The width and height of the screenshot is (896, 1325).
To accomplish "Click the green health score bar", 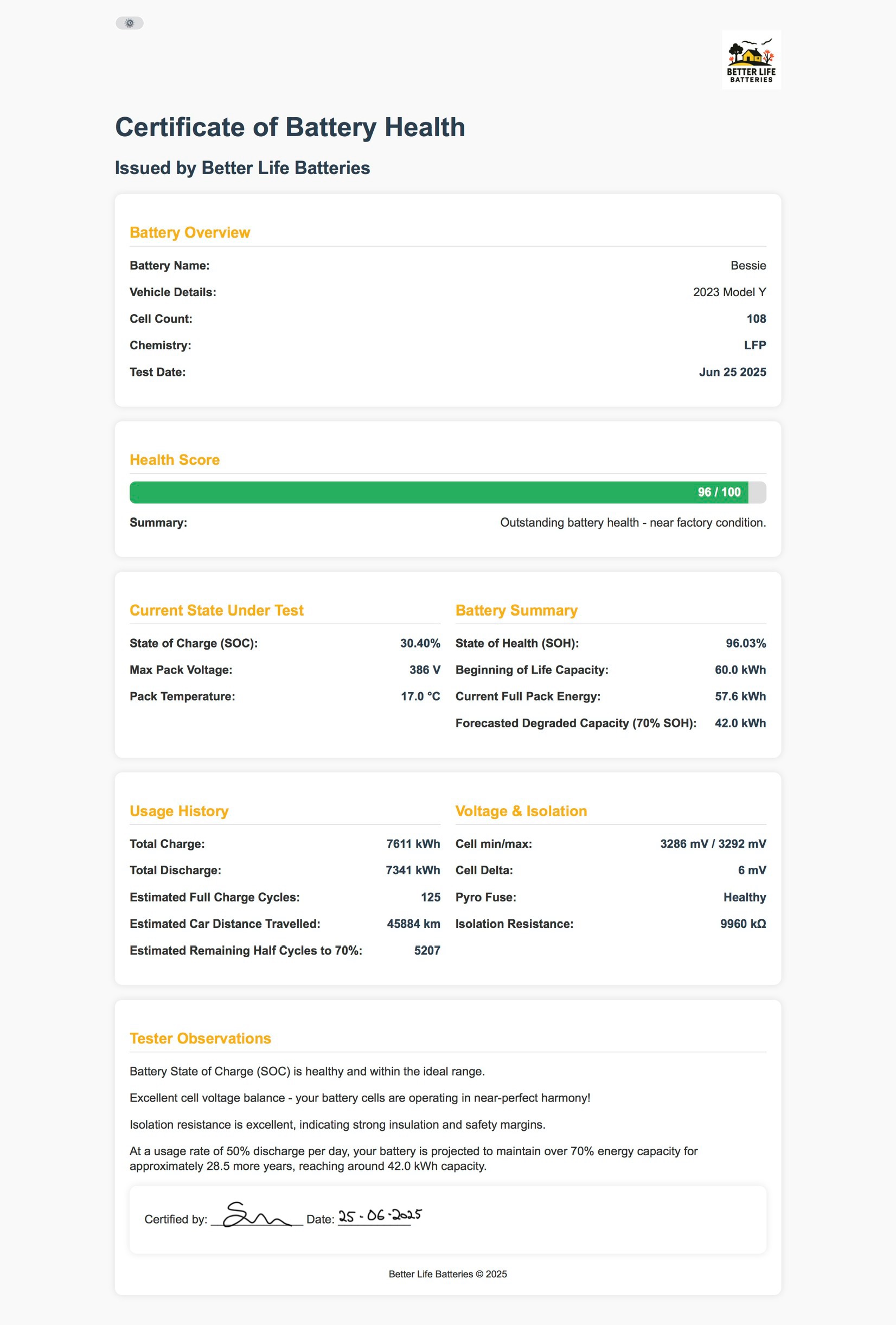I will point(399,492).
